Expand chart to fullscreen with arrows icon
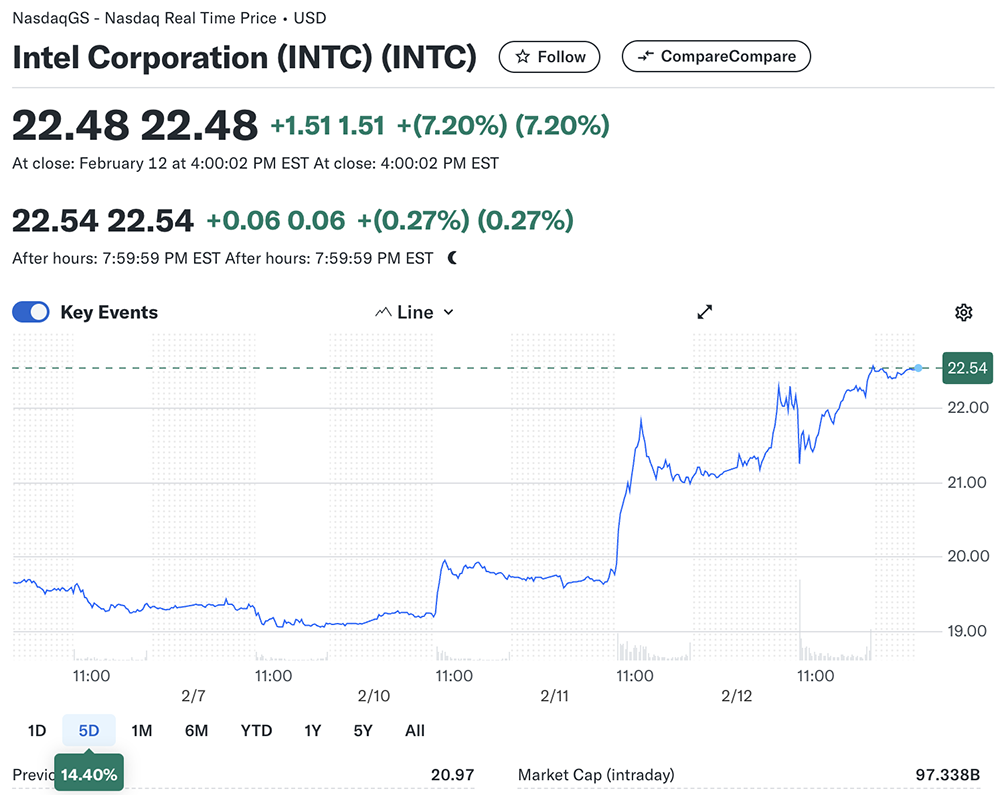Screen dimensions: 1000x795 tap(705, 312)
